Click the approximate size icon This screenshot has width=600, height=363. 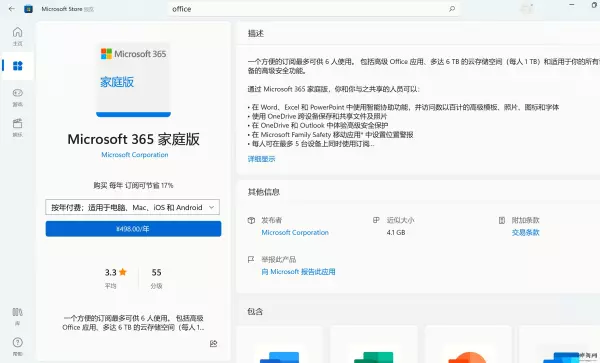(x=376, y=220)
